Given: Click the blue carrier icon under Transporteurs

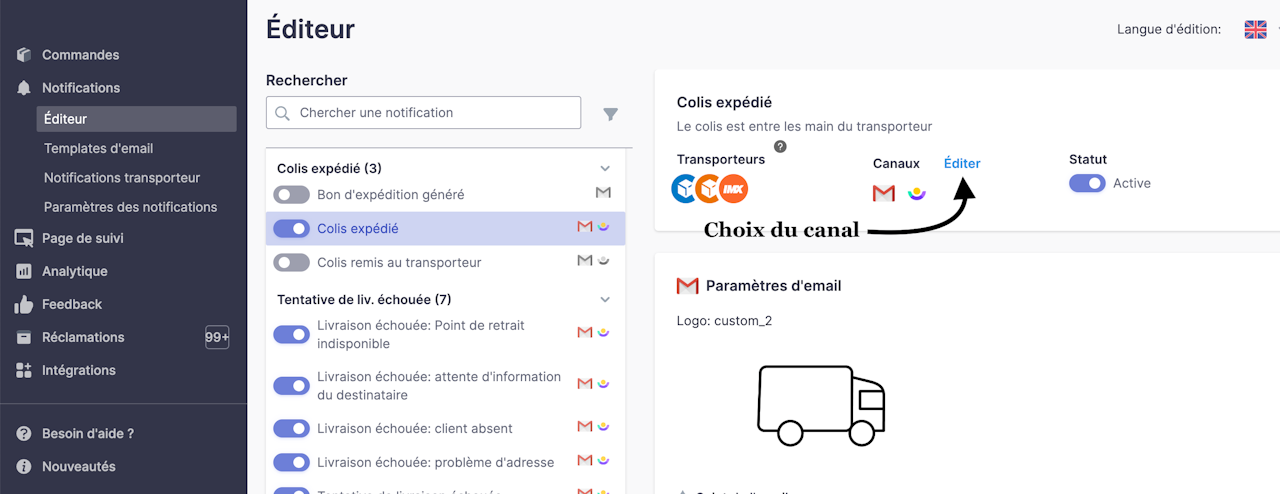Looking at the screenshot, I should tap(685, 188).
